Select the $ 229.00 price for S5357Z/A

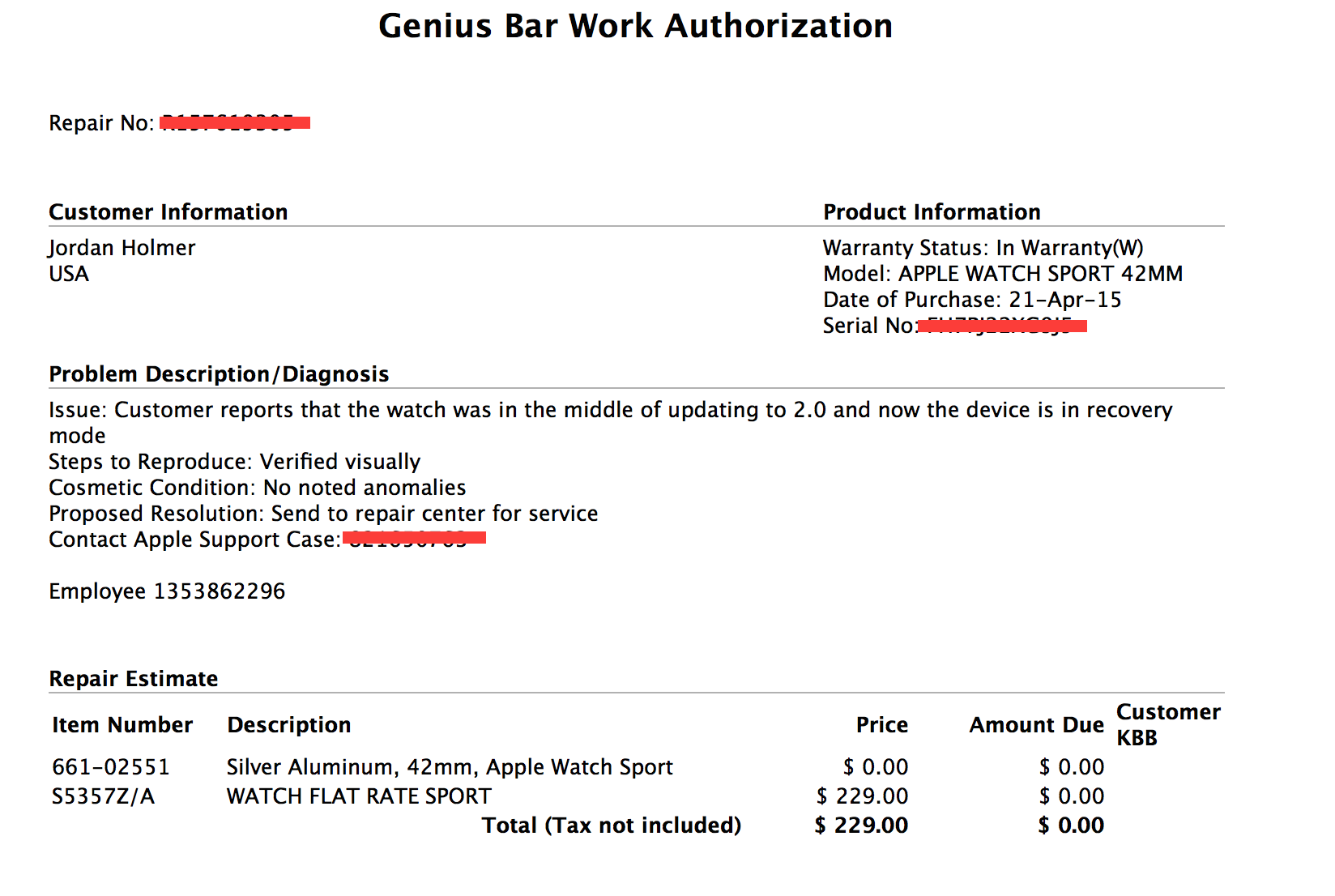pyautogui.click(x=863, y=796)
